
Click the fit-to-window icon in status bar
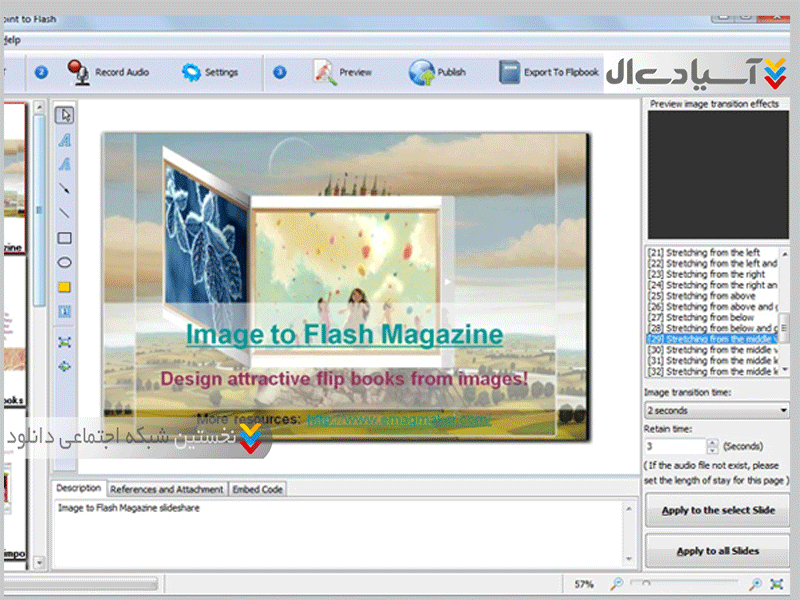pos(777,583)
